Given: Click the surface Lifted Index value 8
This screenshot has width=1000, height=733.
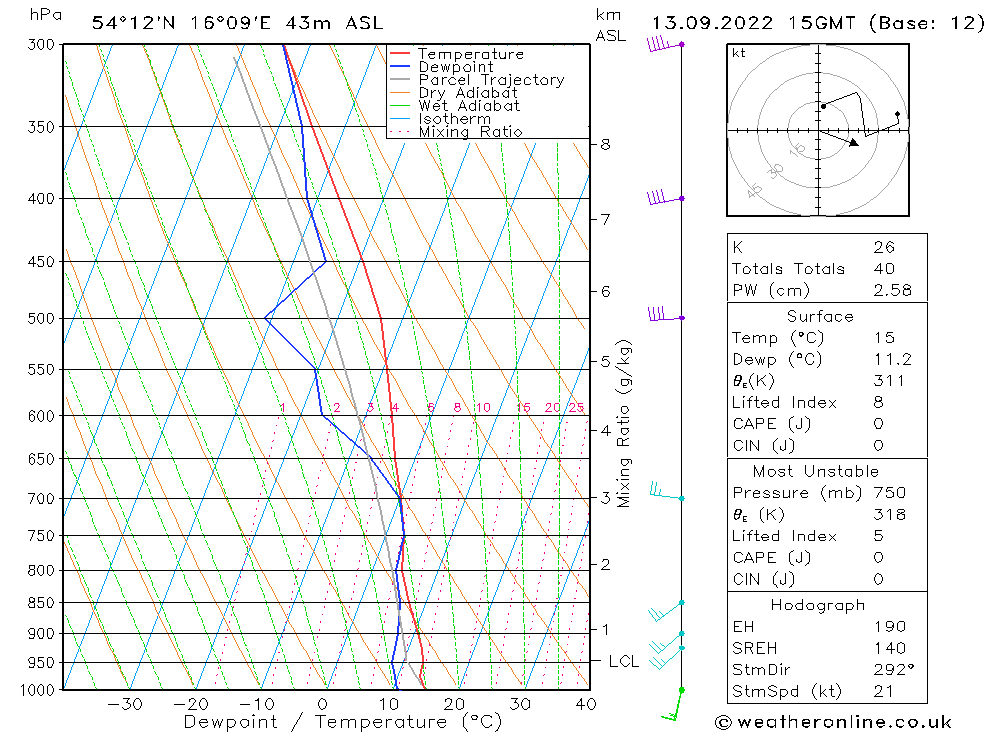Looking at the screenshot, I should pos(879,403).
